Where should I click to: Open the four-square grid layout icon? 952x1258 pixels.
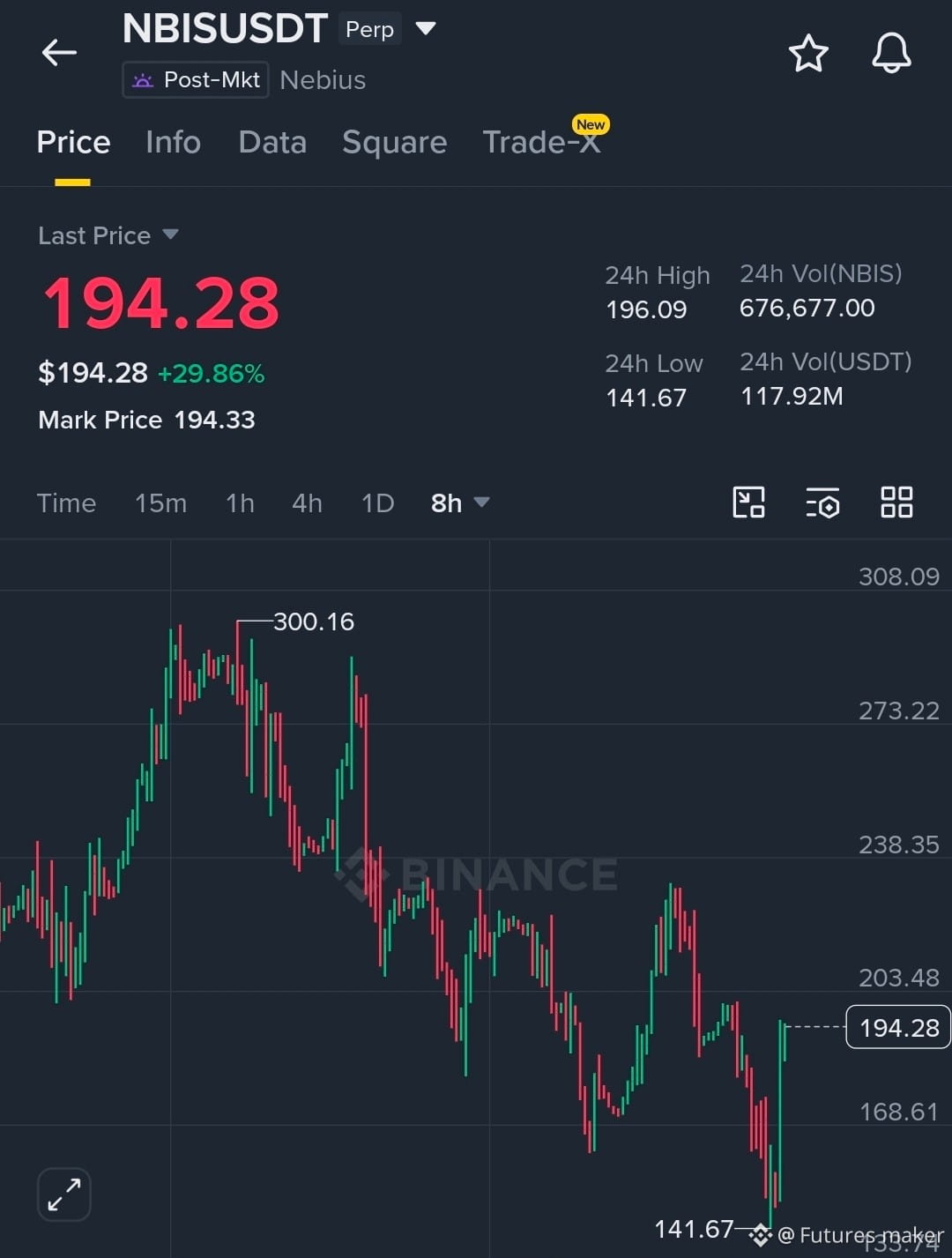tap(896, 502)
